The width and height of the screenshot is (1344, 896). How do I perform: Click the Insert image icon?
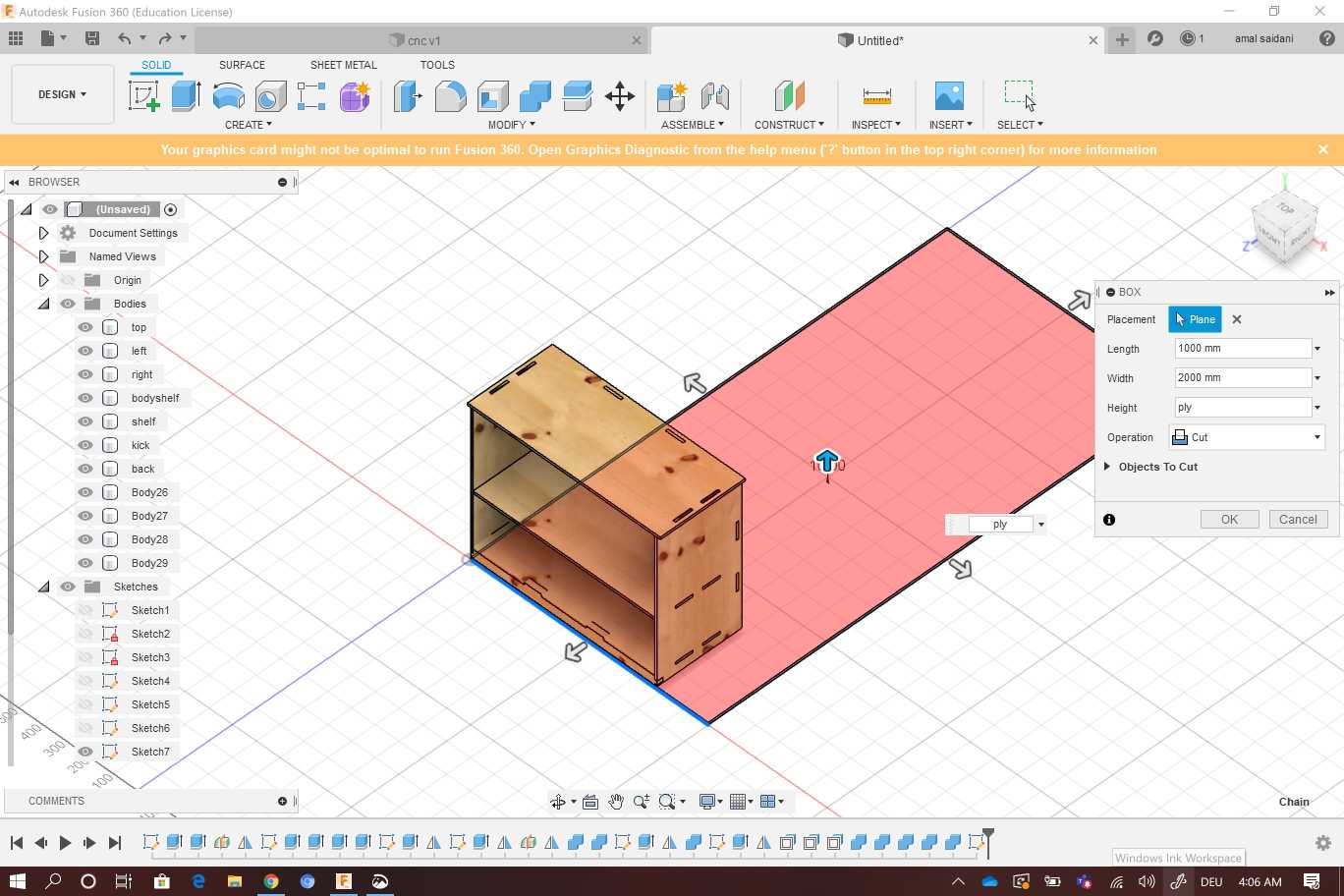(x=949, y=96)
